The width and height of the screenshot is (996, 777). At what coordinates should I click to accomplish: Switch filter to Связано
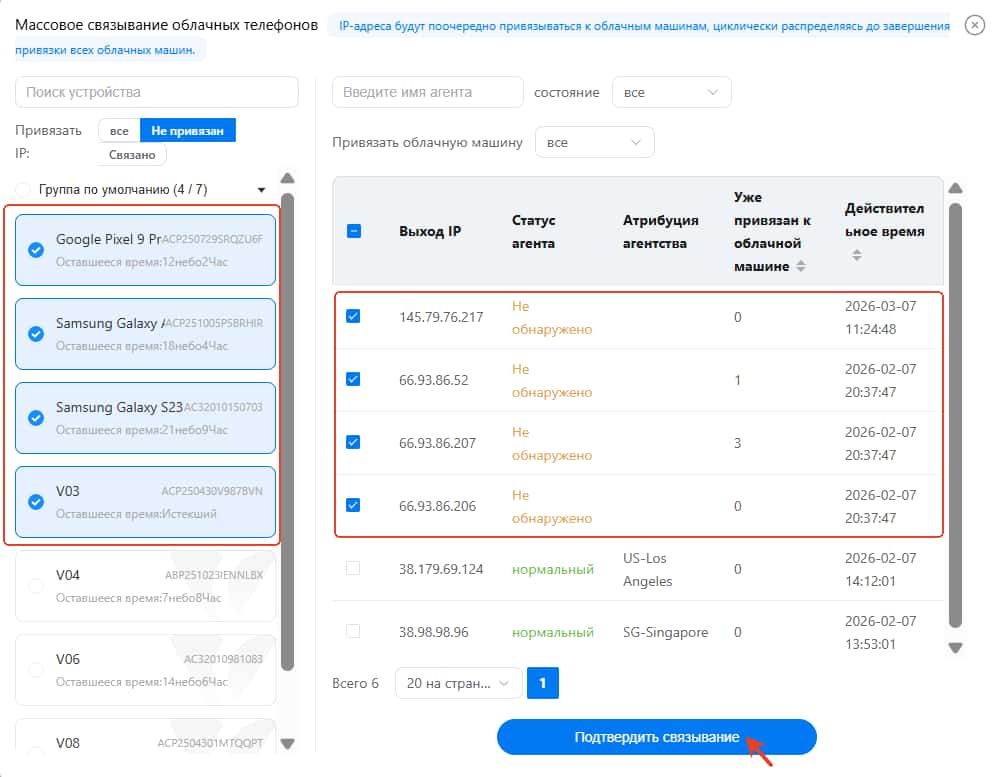[132, 155]
